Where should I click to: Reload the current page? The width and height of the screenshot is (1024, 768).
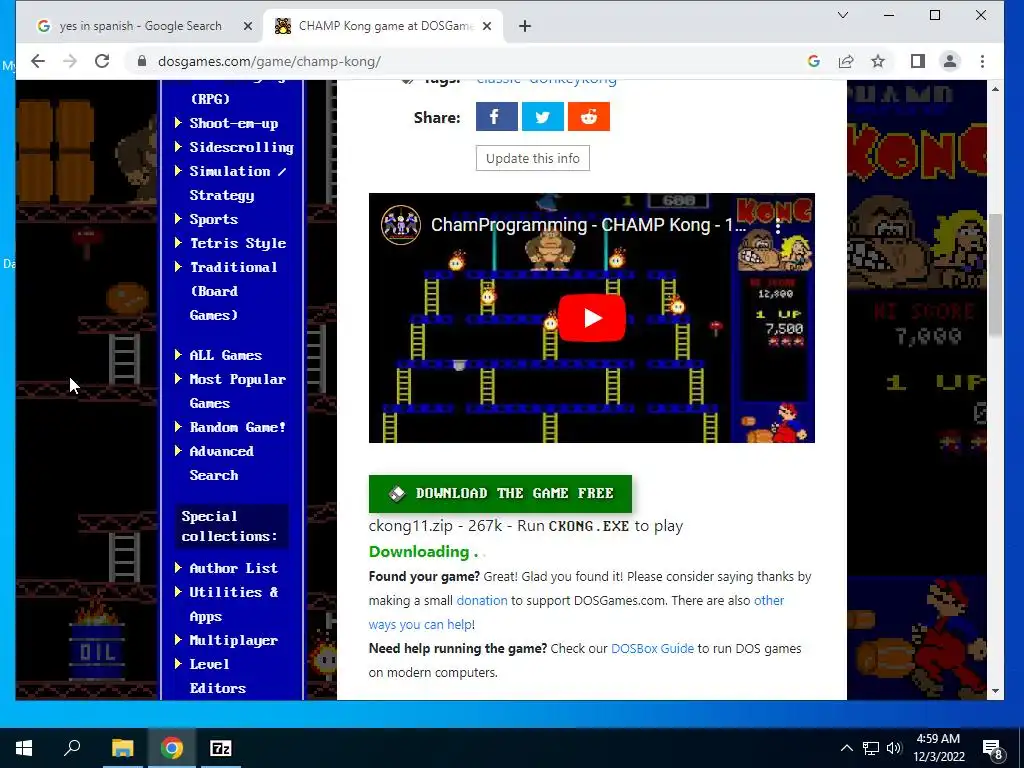click(102, 61)
